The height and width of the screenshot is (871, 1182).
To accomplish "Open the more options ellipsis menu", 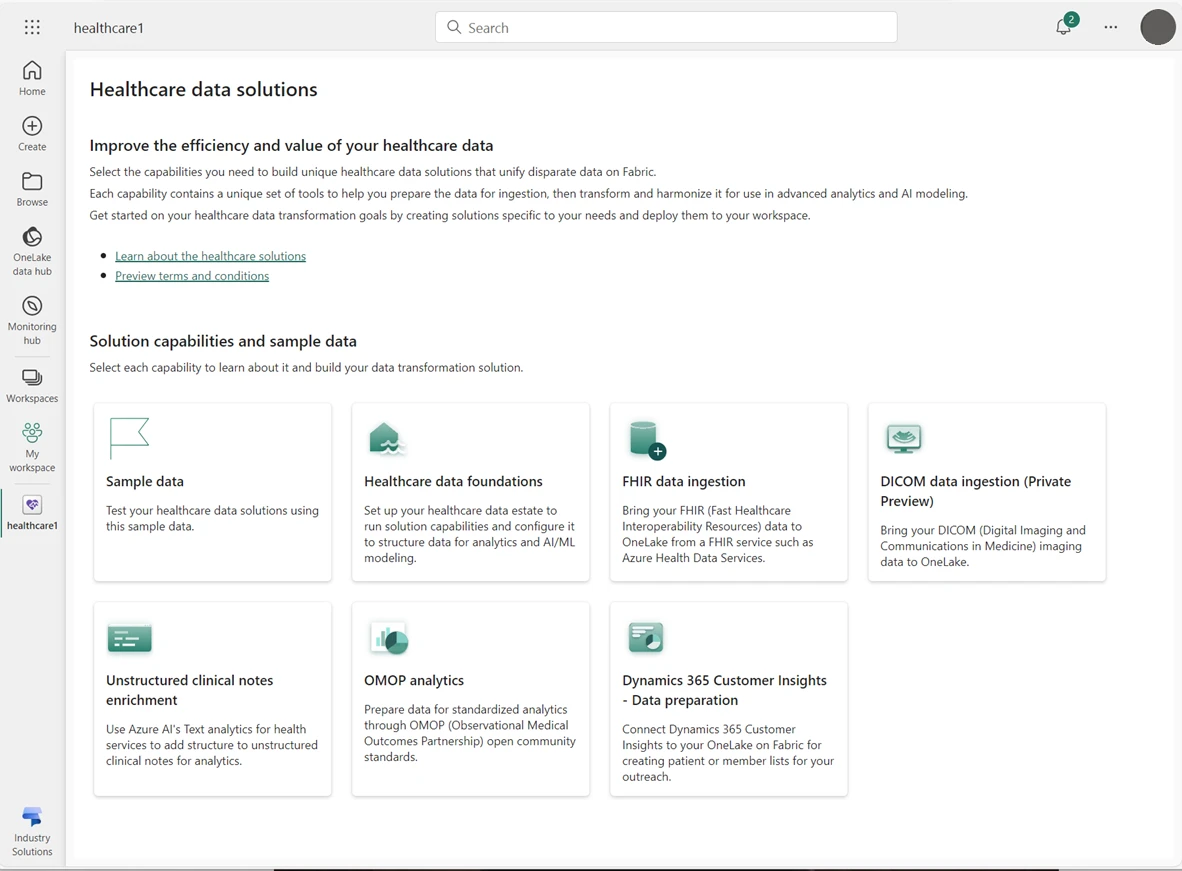I will (1110, 27).
